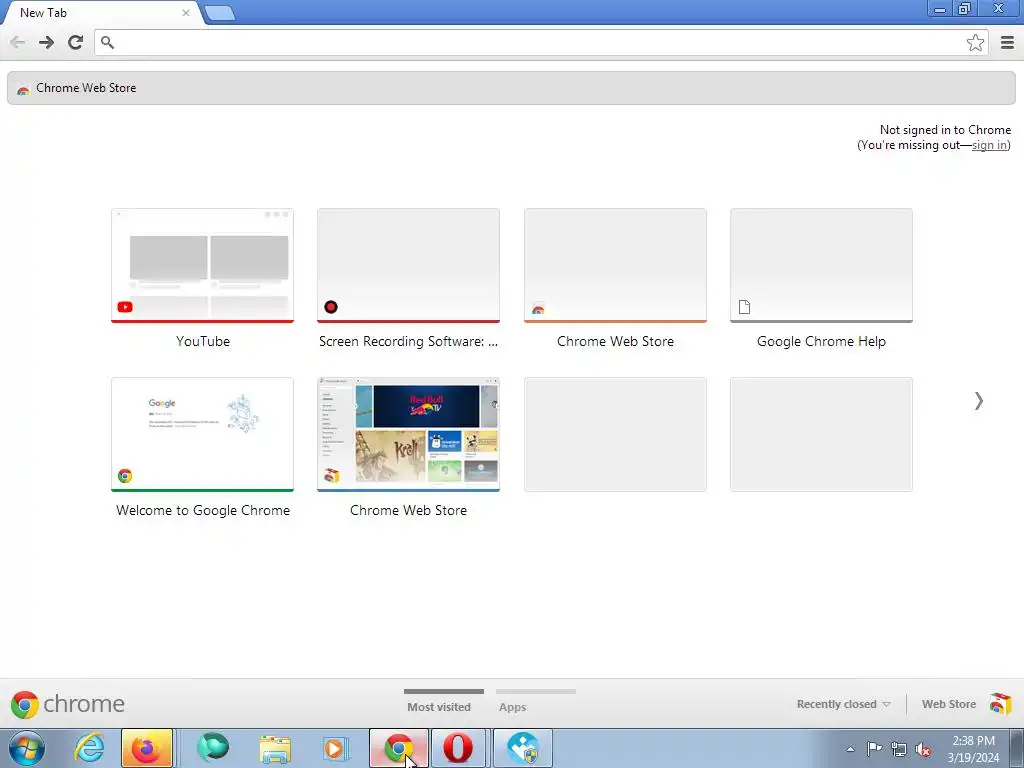
Task: Click the sign in link
Action: [989, 145]
